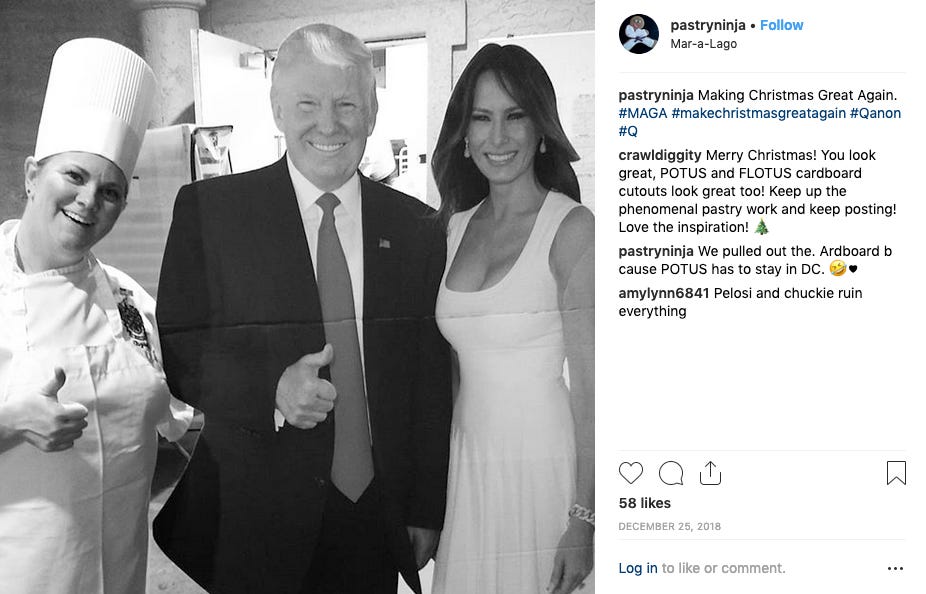Like the post with the heart icon

click(x=631, y=473)
